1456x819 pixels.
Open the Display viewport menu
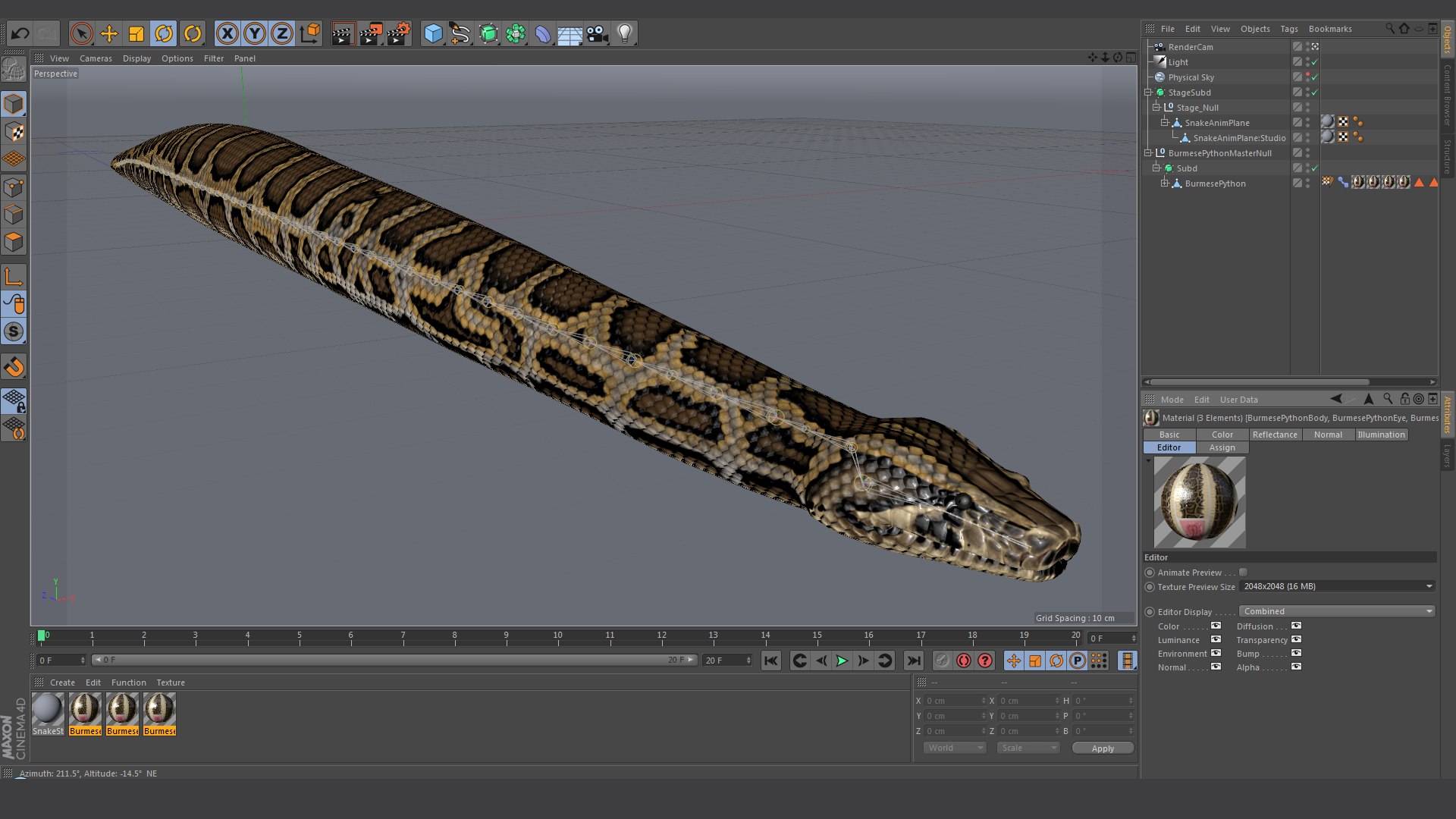tap(136, 58)
